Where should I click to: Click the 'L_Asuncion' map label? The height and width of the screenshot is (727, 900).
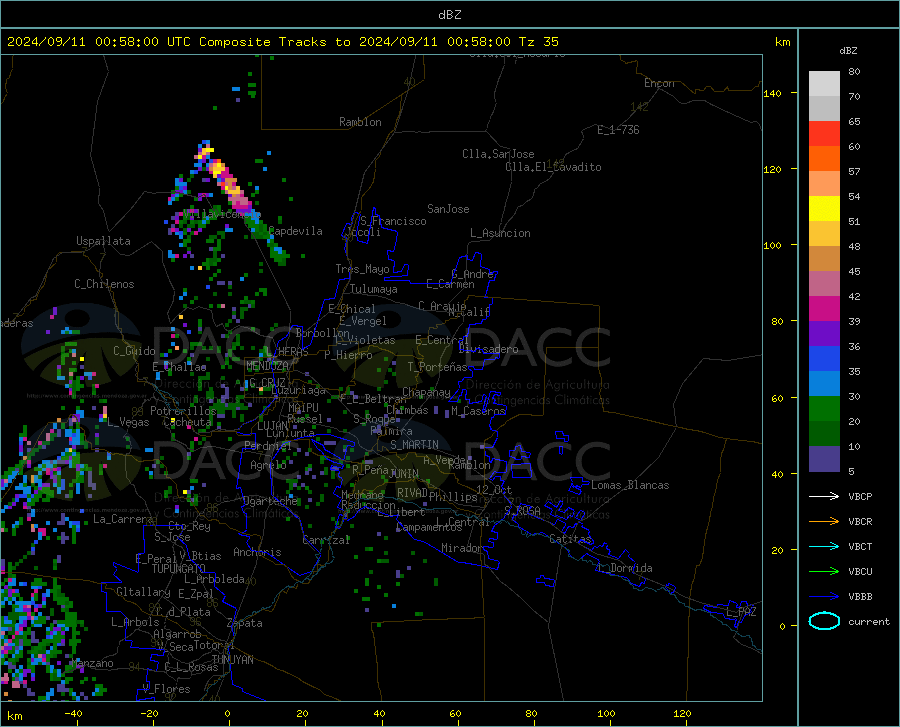[500, 233]
